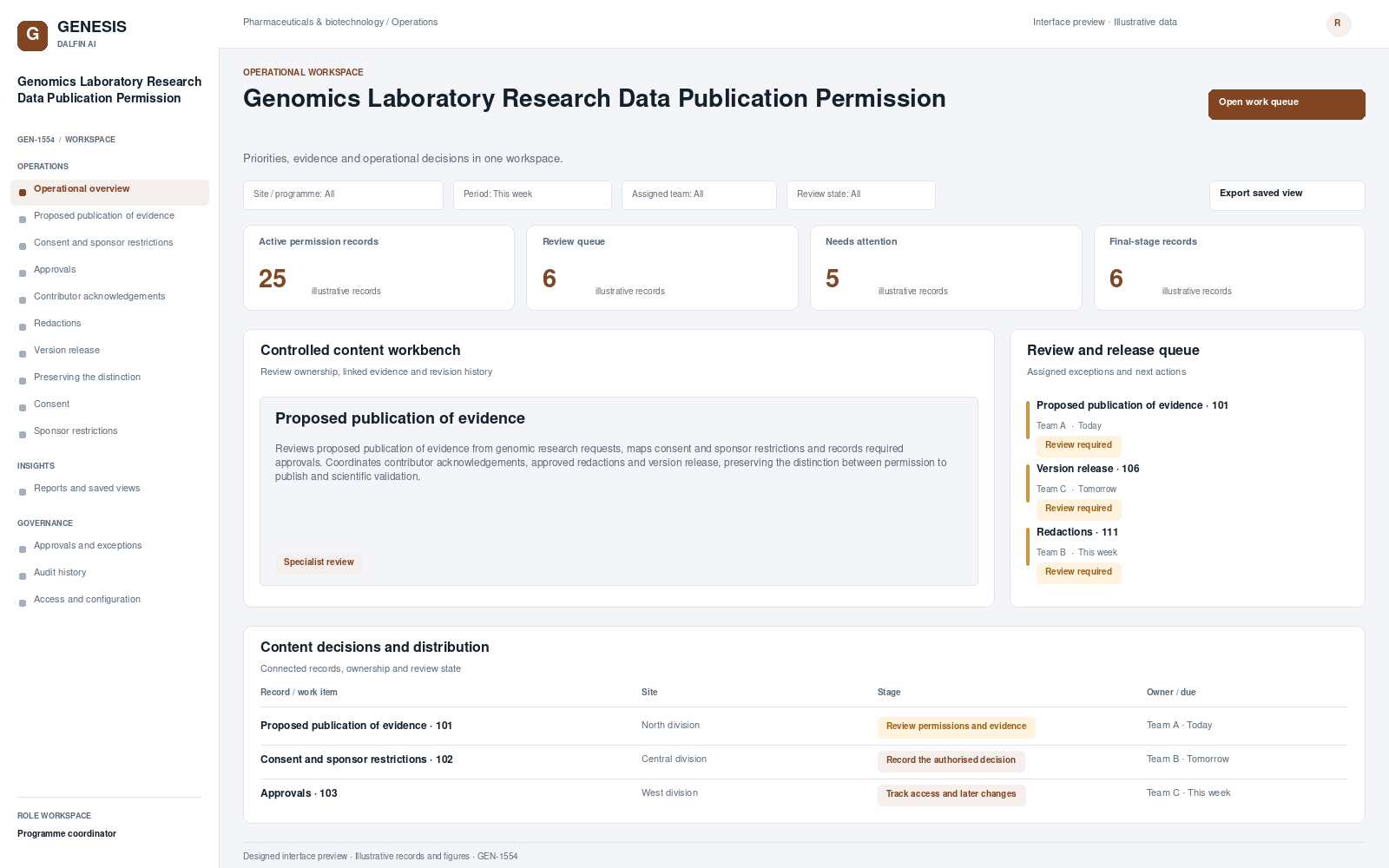Open queue item Redactions · 111
This screenshot has width=1389, height=868.
point(1077,532)
